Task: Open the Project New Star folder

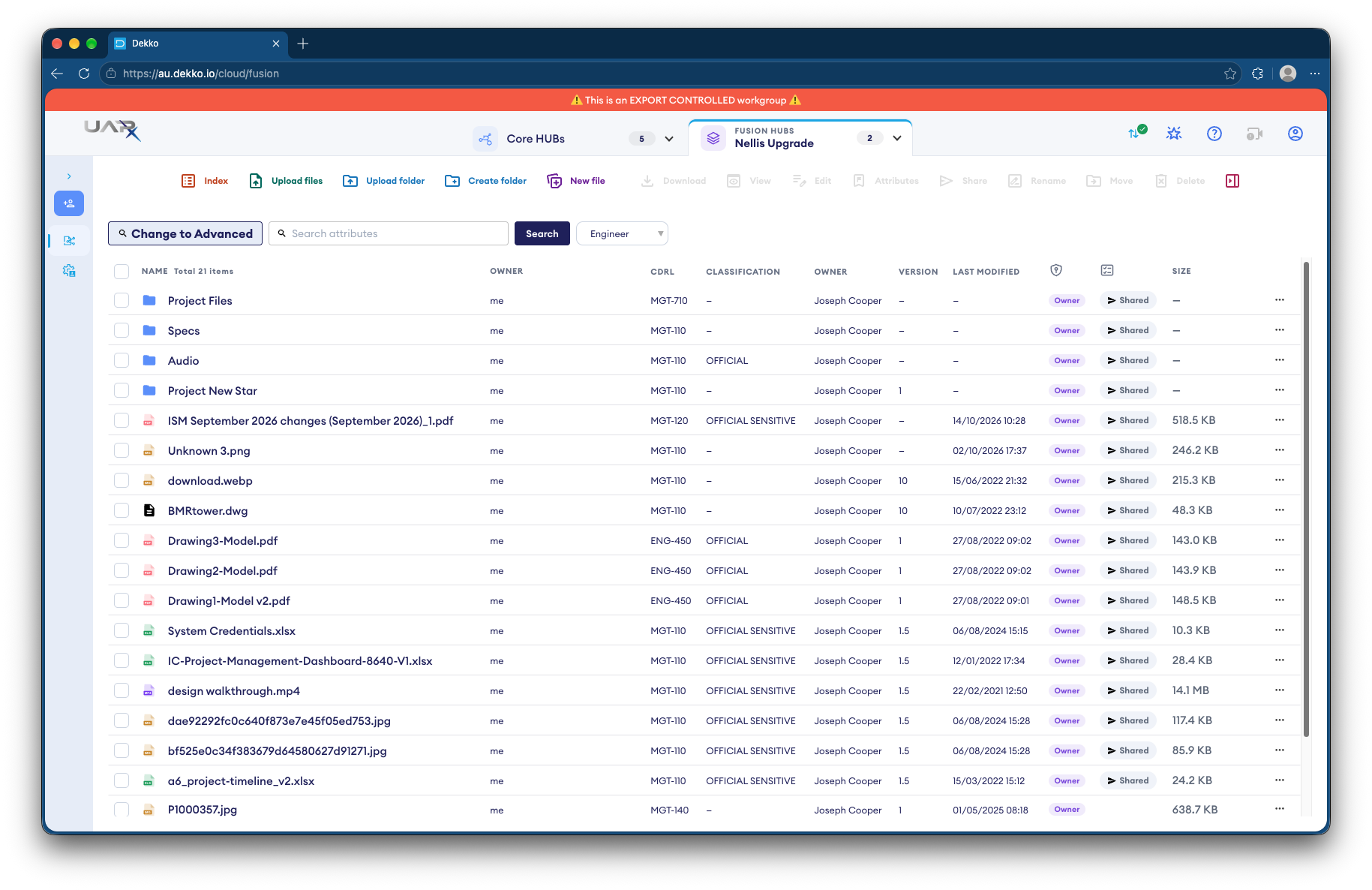Action: (x=212, y=390)
